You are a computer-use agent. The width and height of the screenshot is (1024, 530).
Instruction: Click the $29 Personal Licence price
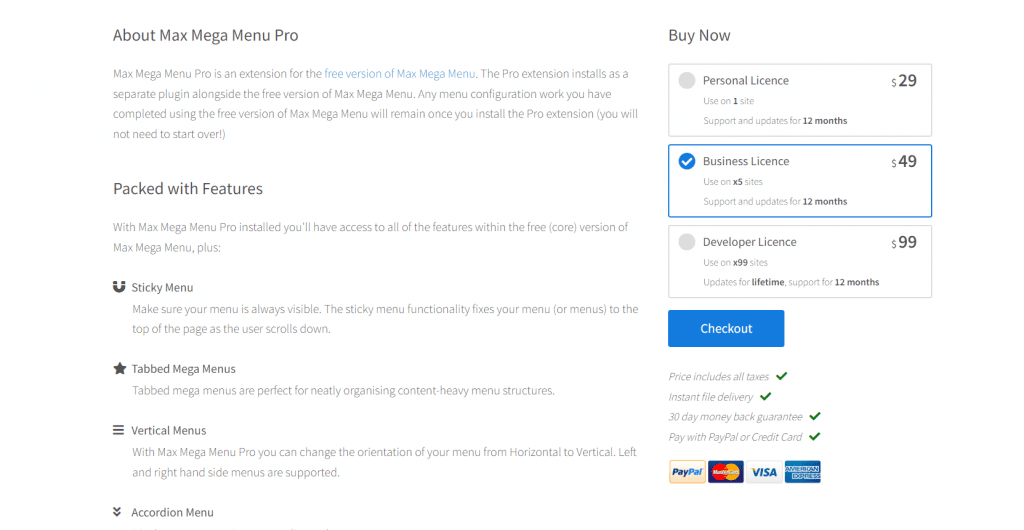tap(904, 81)
